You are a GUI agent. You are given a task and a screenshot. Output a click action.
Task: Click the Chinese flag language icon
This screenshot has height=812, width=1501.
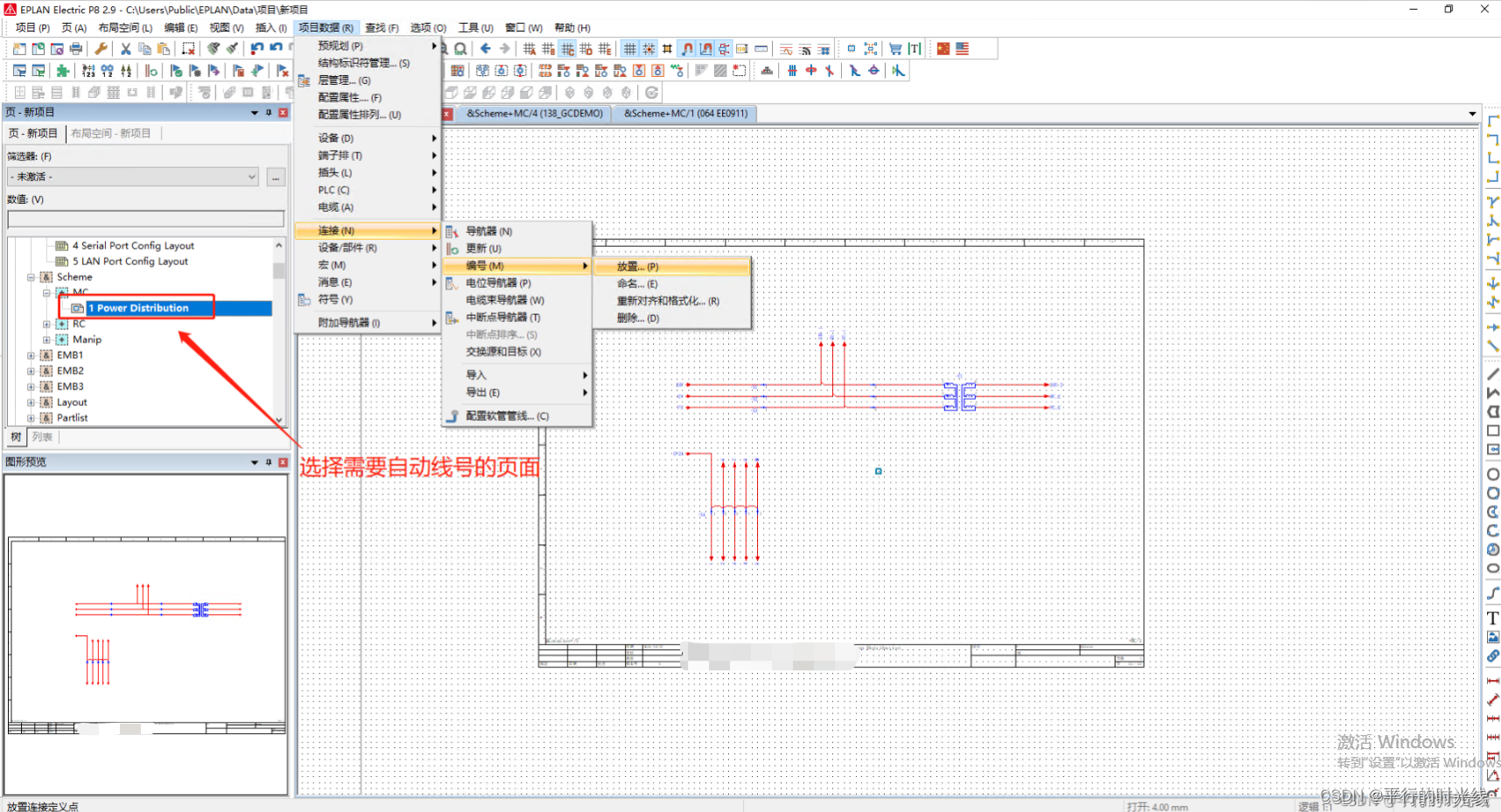pos(943,49)
